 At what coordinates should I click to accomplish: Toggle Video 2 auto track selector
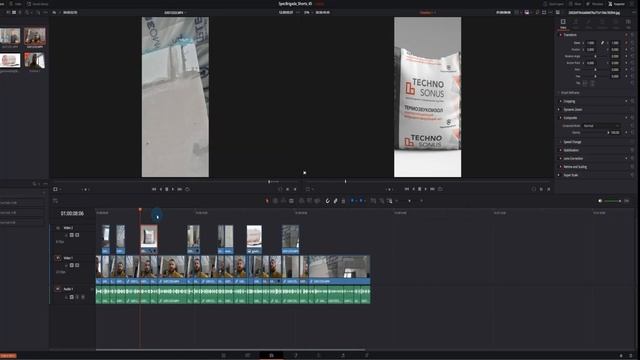click(x=71, y=235)
